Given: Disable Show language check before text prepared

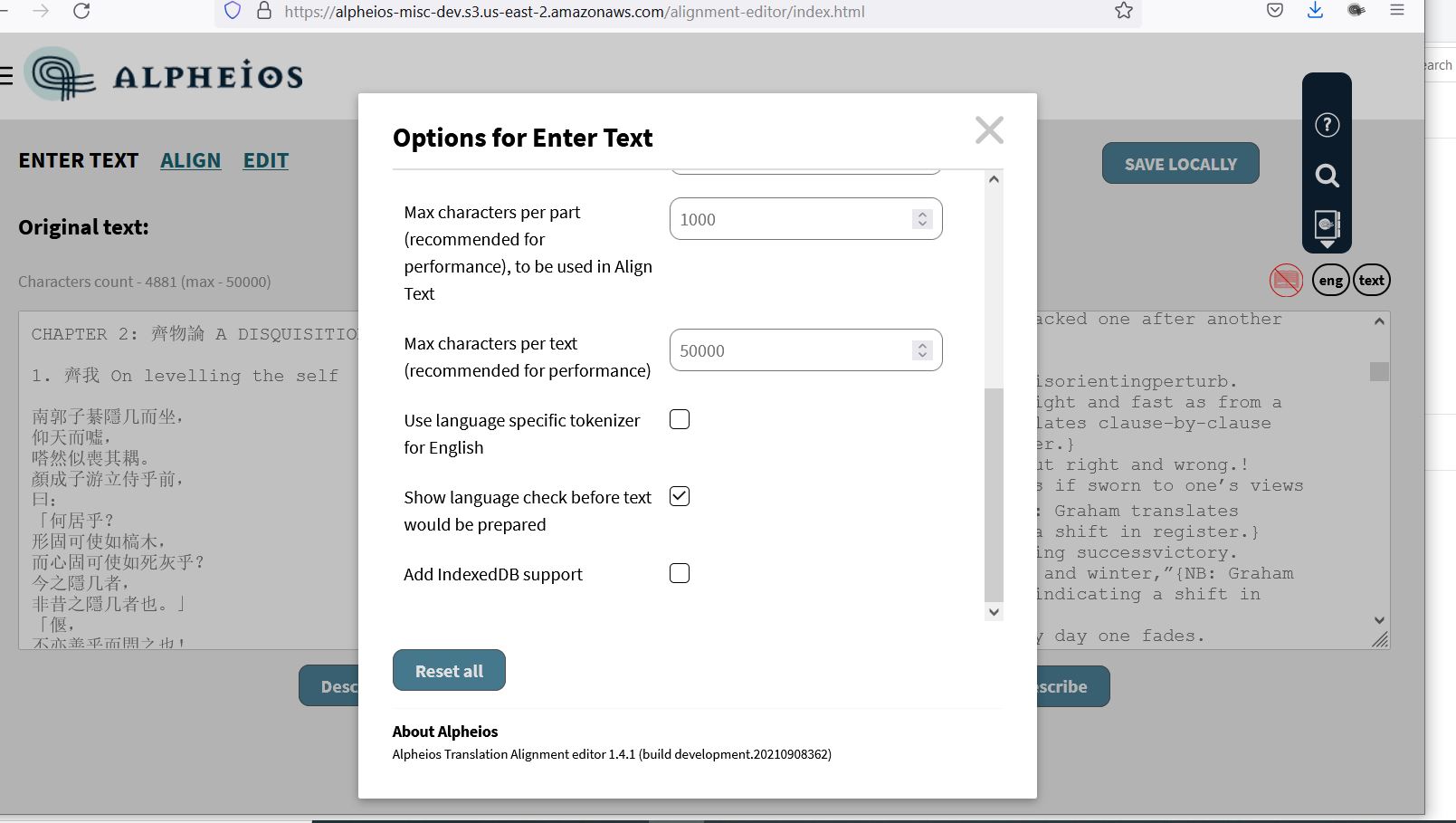Looking at the screenshot, I should (x=679, y=495).
